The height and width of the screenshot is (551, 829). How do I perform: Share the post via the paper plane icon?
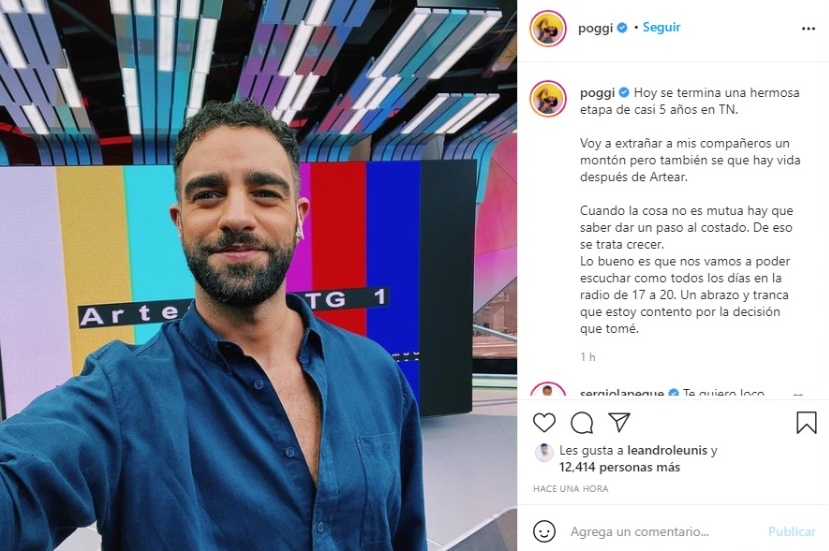coord(619,422)
